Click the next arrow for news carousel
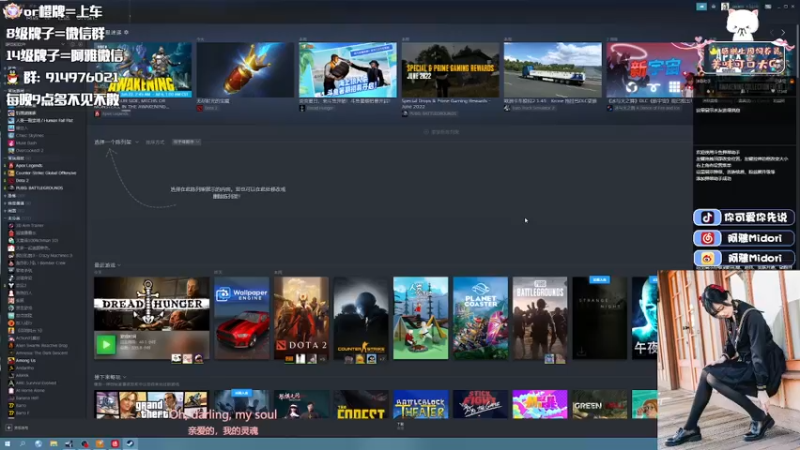This screenshot has width=800, height=450. click(783, 33)
